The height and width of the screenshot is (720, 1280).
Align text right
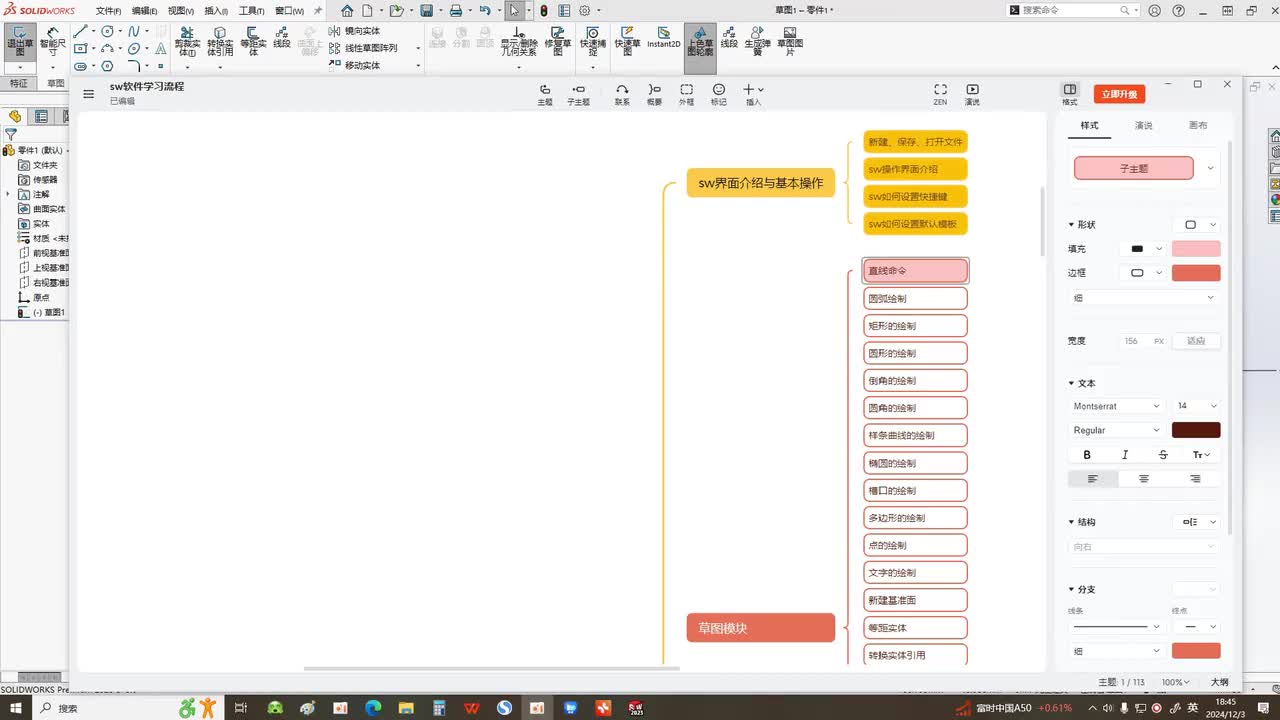1195,479
